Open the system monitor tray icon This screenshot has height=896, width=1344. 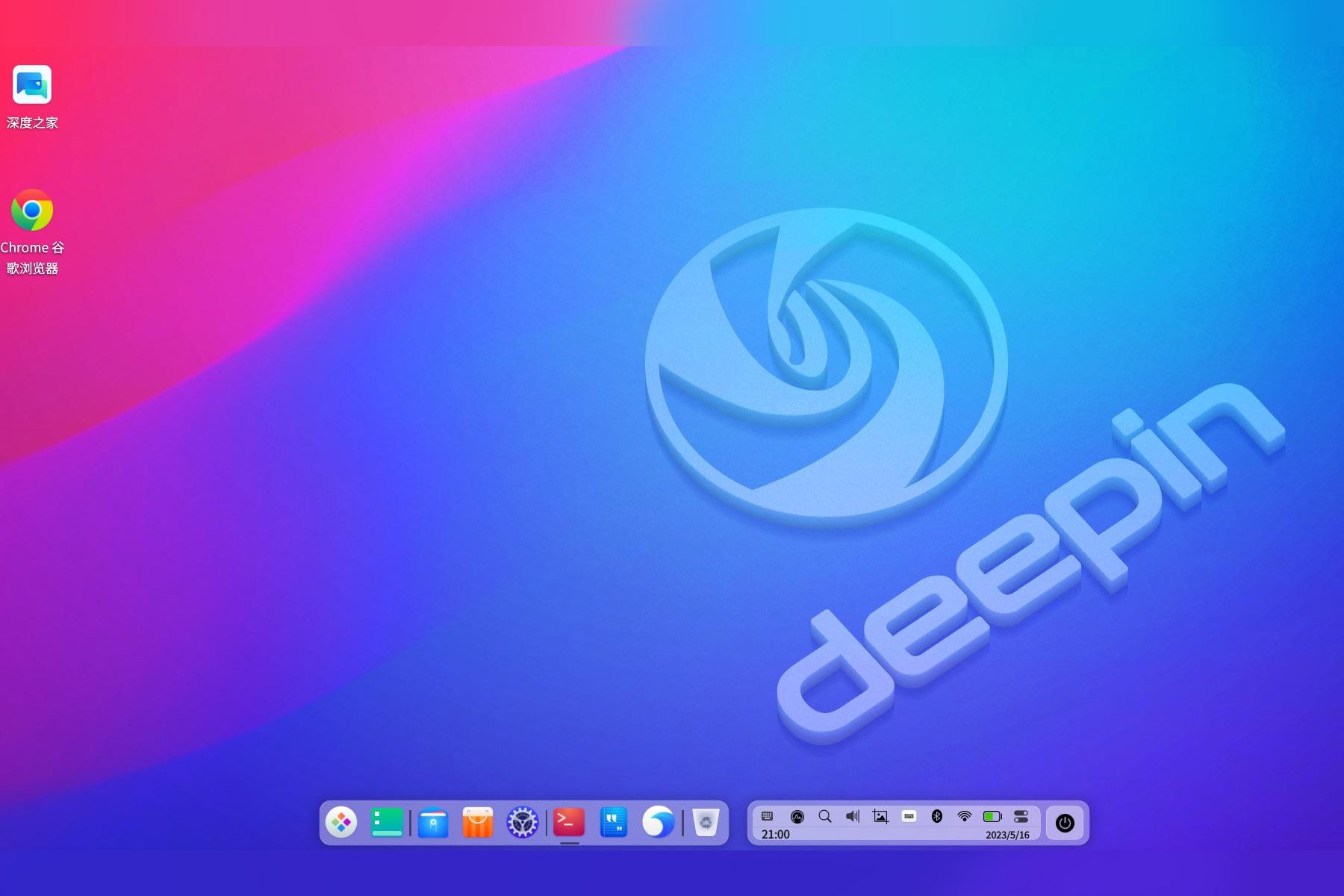click(x=797, y=817)
